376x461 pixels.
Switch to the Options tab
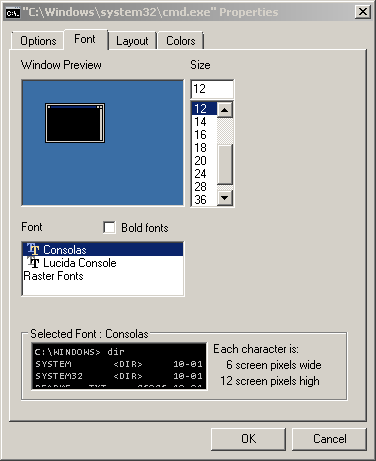click(38, 41)
